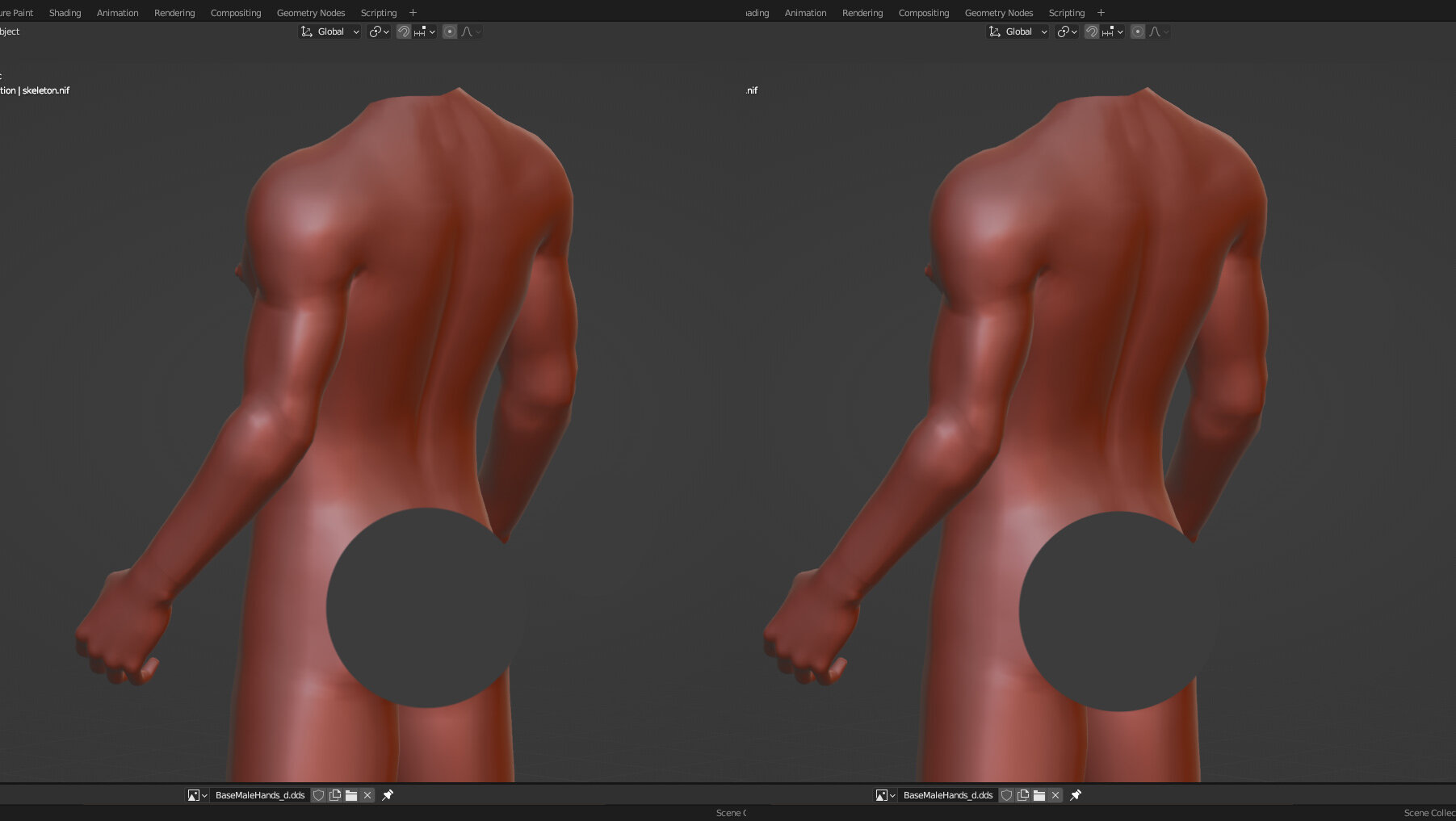This screenshot has height=821, width=1456.
Task: Click skeleton.nif label in left viewport
Action: [46, 90]
